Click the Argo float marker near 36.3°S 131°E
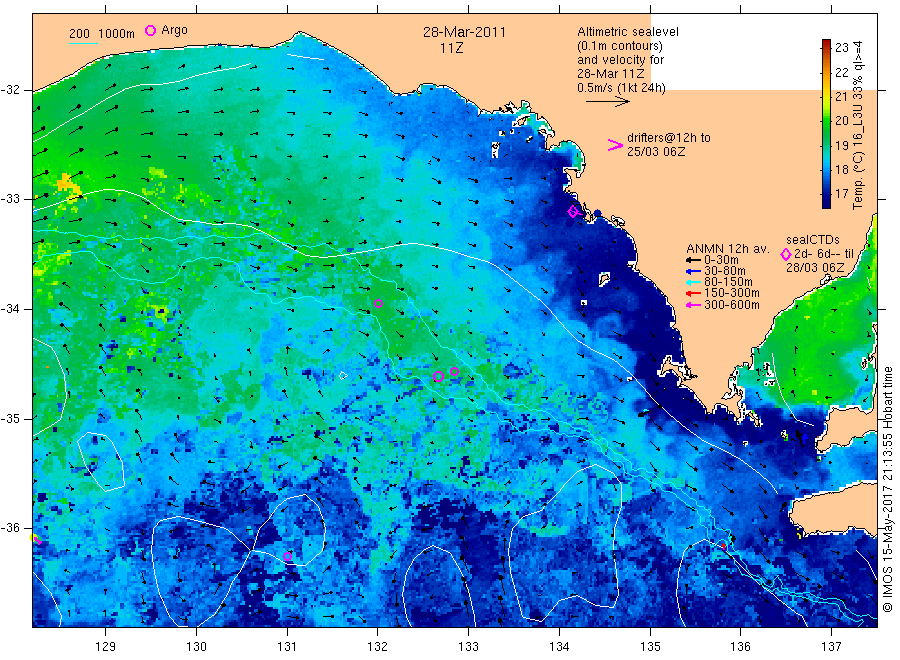The image size is (900, 660). coord(288,556)
